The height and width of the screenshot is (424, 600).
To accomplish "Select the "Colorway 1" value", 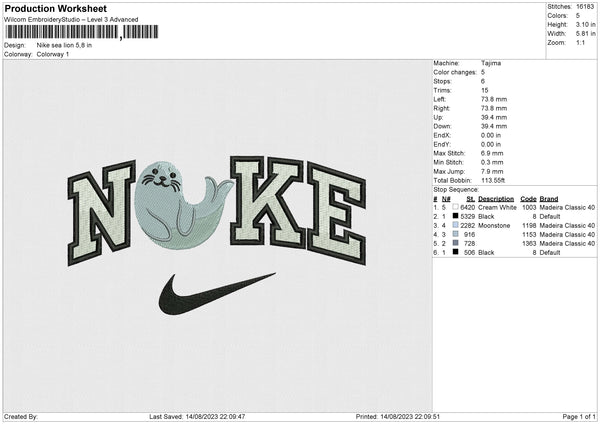I will [x=53, y=54].
